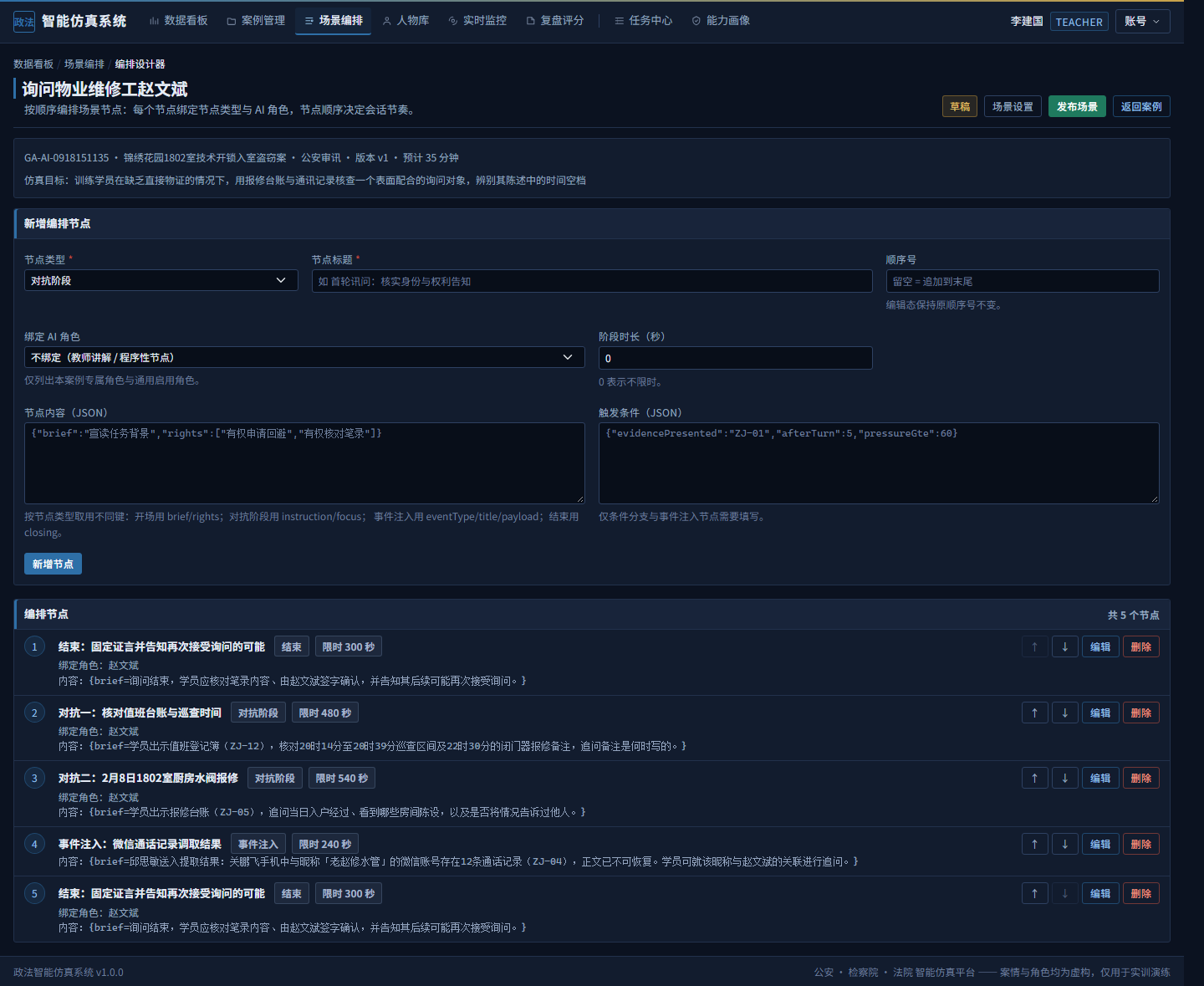The image size is (1204, 986).
Task: Delete node 5 结束
Action: [1141, 893]
